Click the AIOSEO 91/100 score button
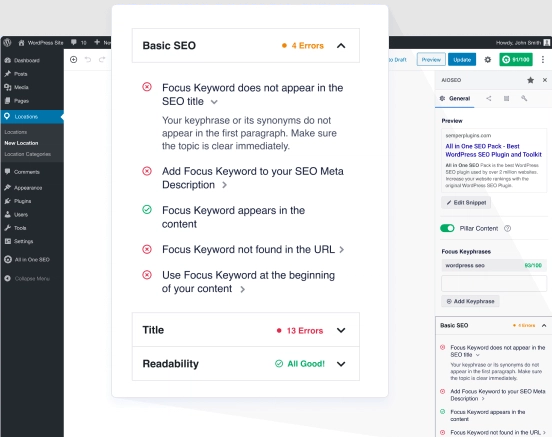 (x=516, y=60)
